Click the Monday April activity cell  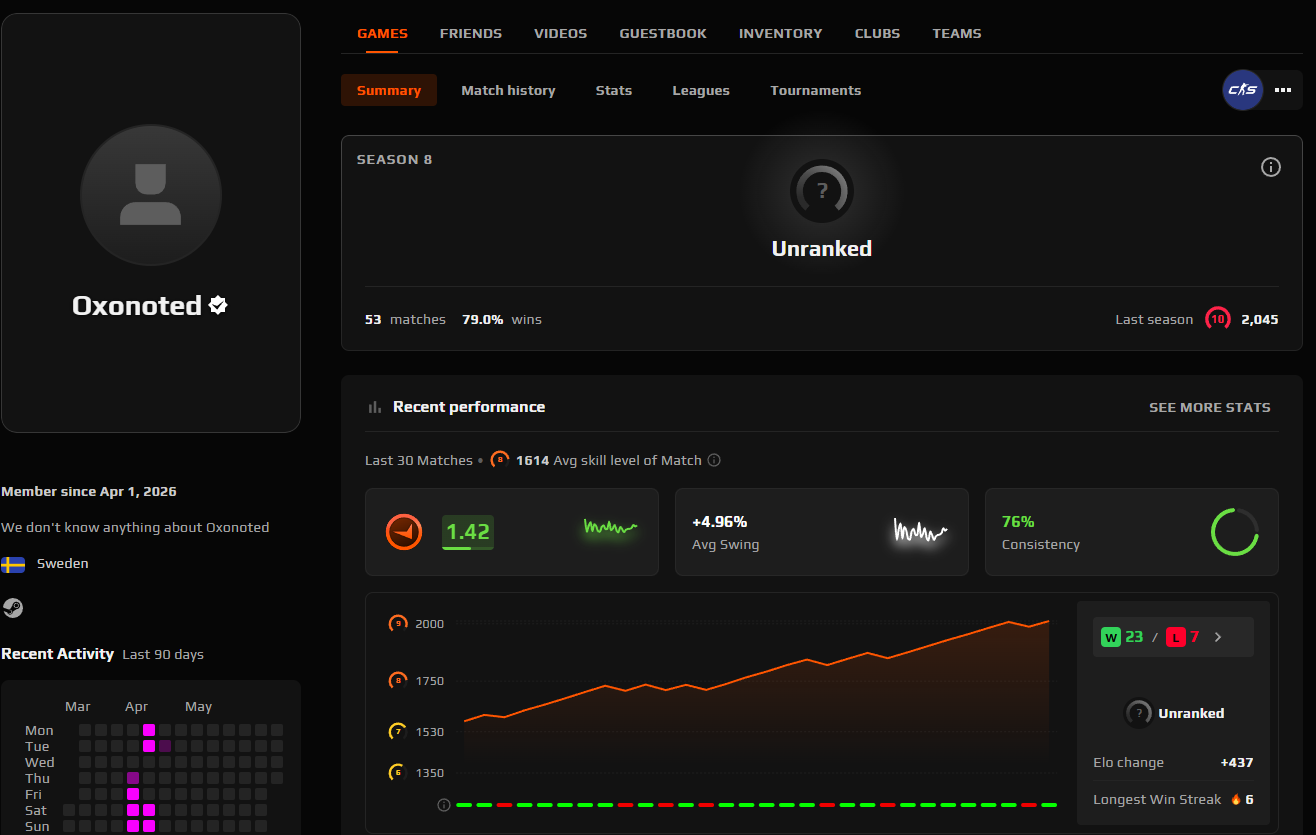[149, 730]
